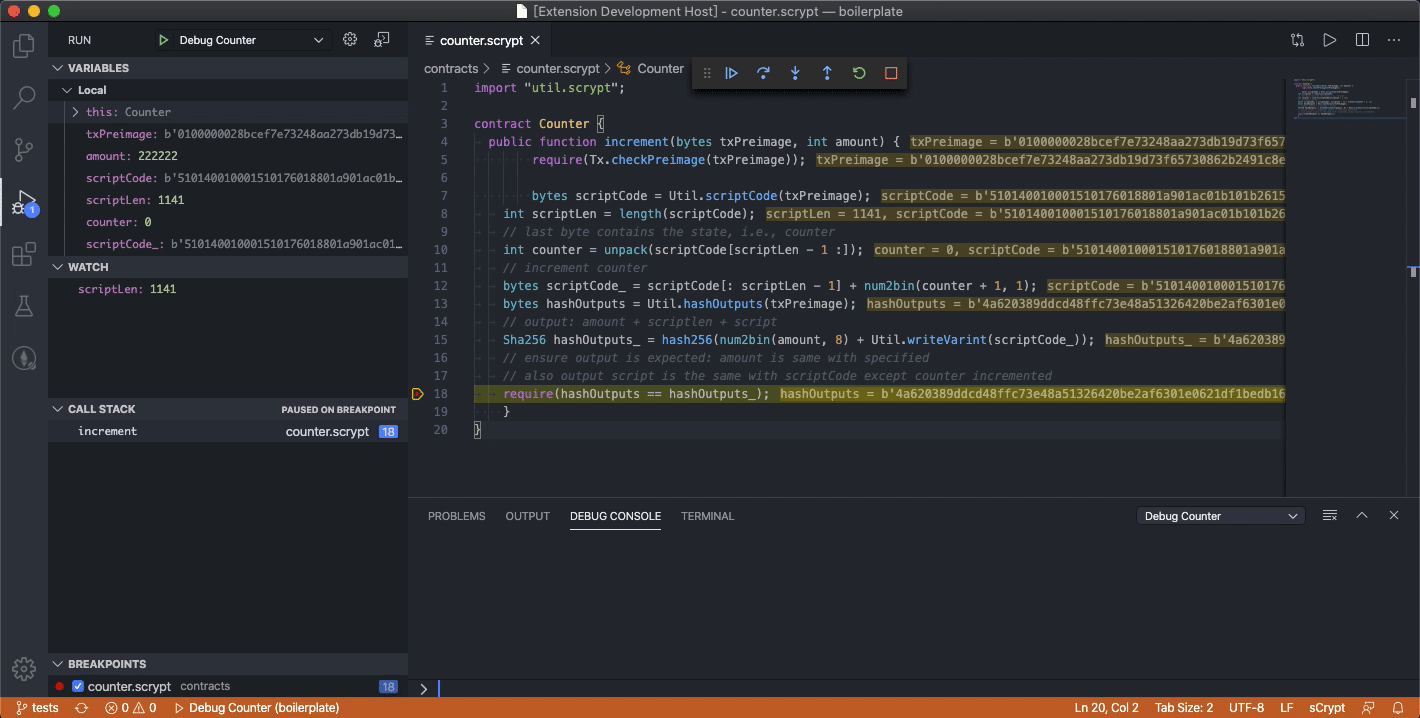Click the Step Out debug icon
The image size is (1420, 718).
pos(827,73)
